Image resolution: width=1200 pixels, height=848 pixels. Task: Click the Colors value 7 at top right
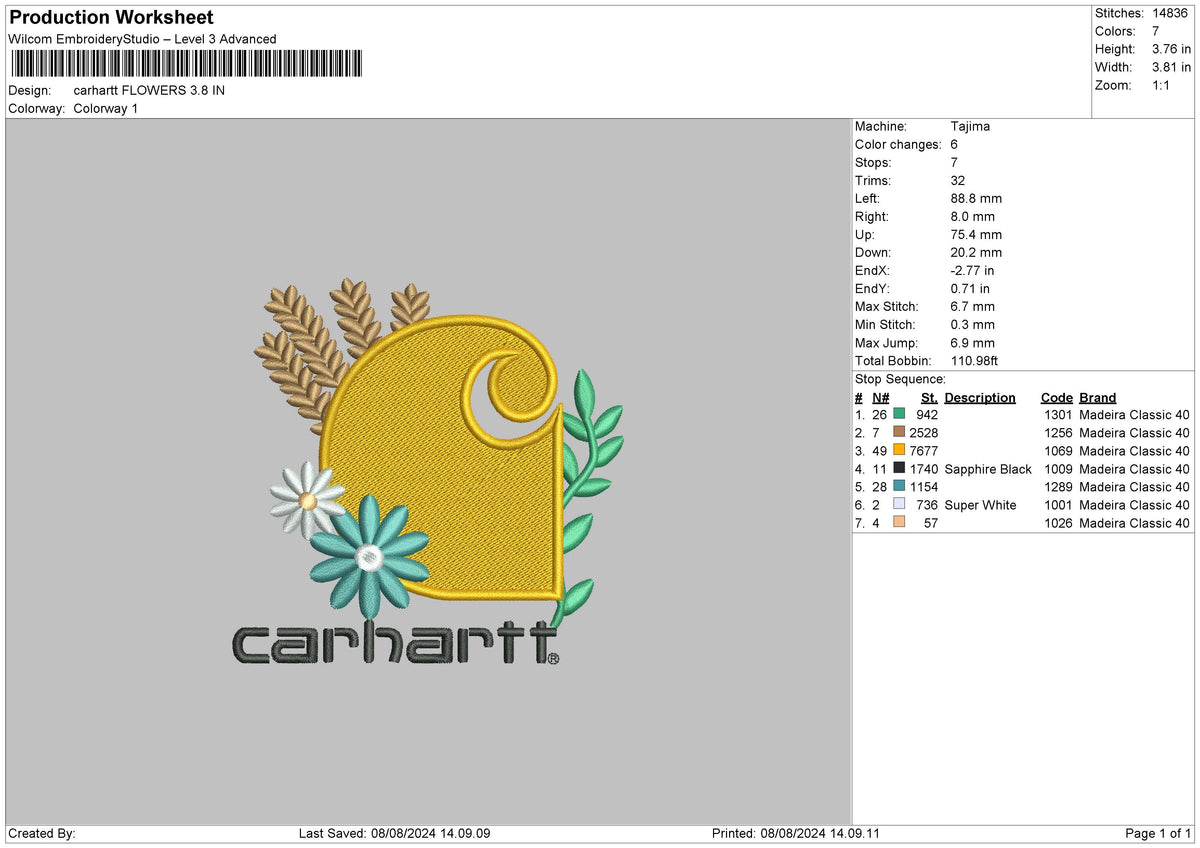tap(1156, 31)
